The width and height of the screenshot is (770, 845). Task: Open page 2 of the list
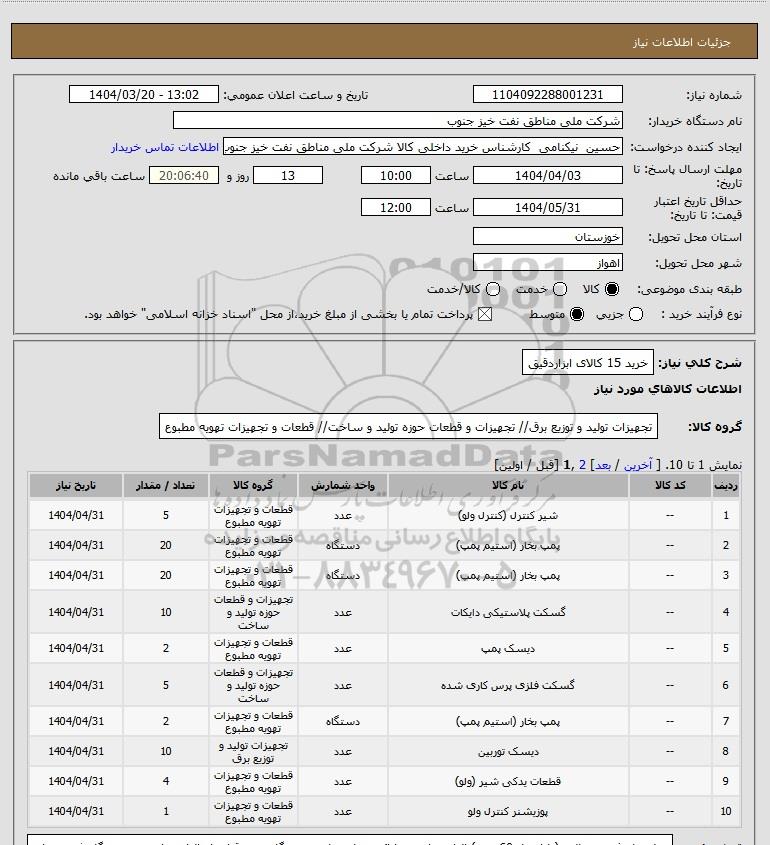coord(582,465)
